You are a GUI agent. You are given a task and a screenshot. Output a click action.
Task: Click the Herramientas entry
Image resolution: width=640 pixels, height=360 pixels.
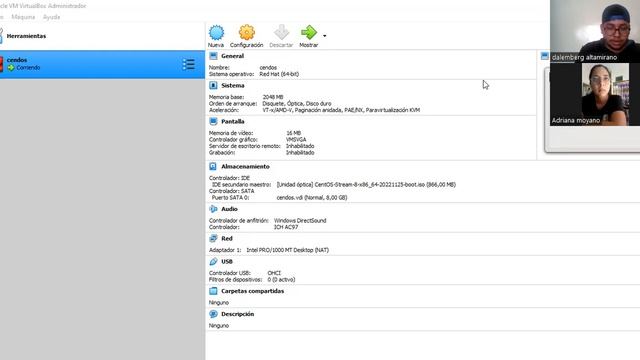click(26, 36)
